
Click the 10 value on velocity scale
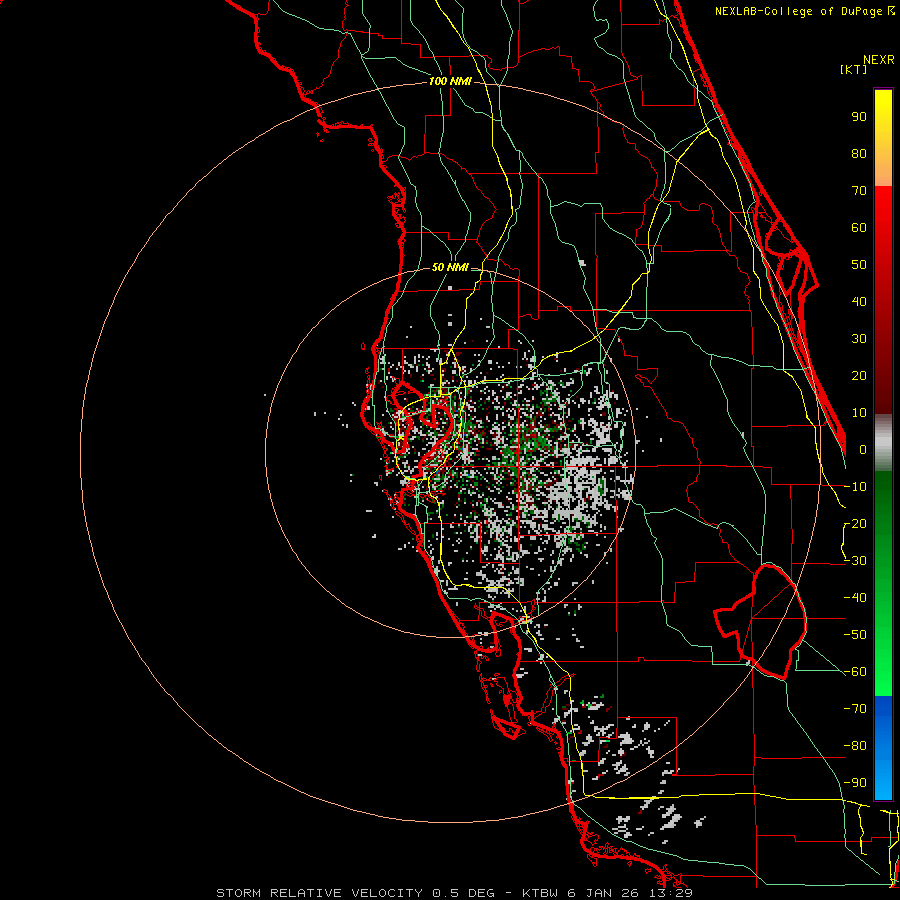pos(859,413)
